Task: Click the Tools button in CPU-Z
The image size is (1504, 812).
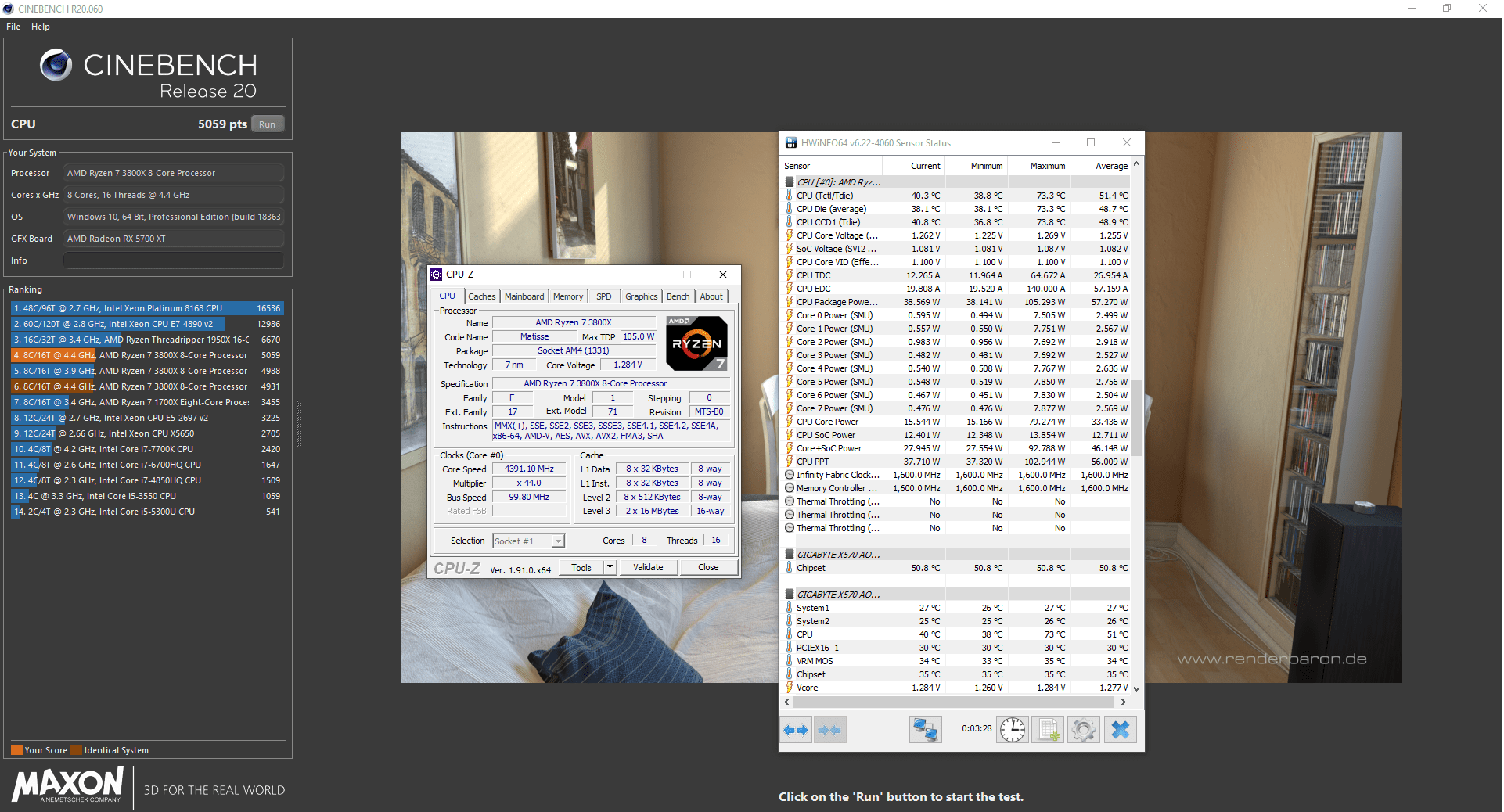Action: 581,567
